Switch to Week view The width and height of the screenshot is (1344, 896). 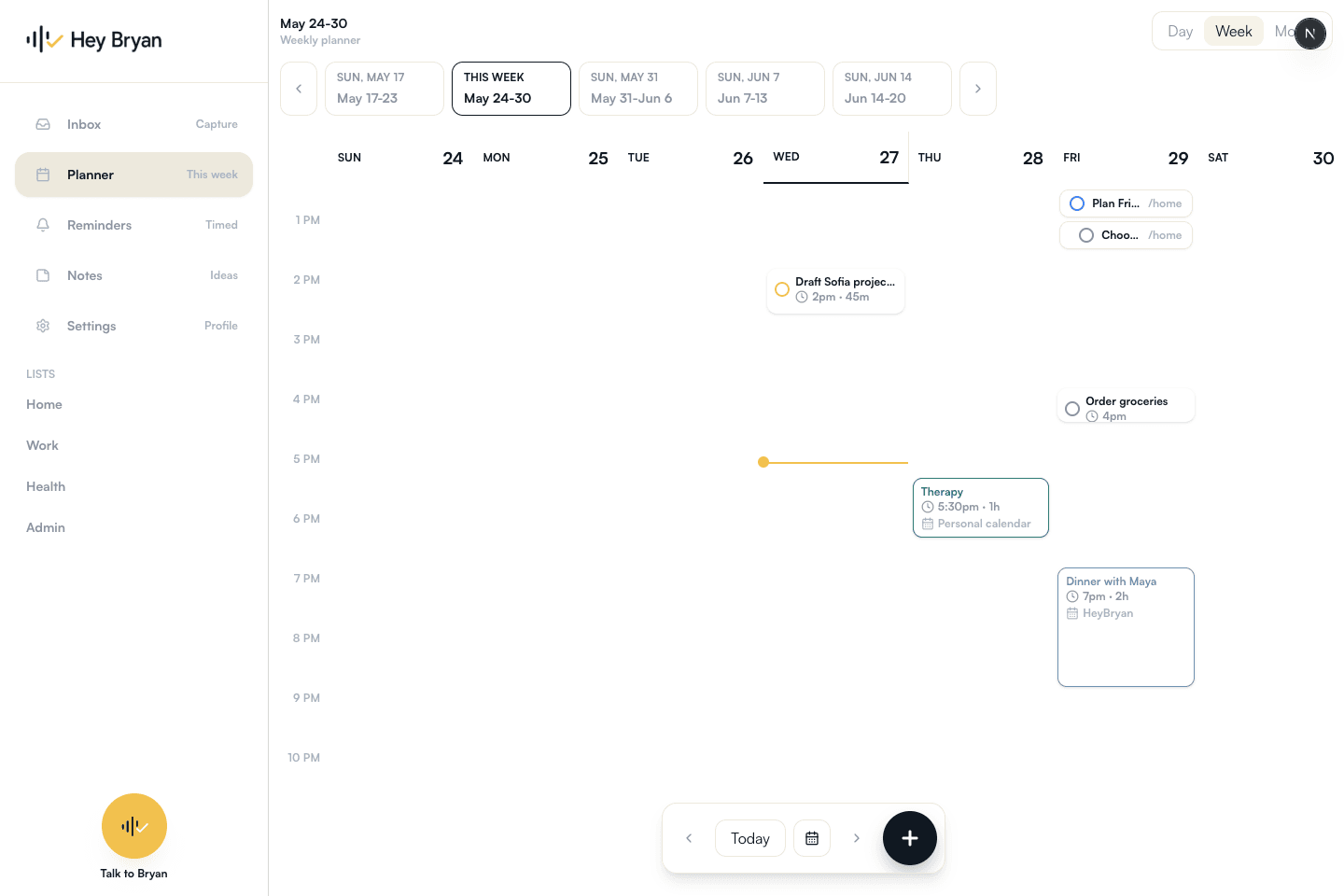pos(1234,31)
